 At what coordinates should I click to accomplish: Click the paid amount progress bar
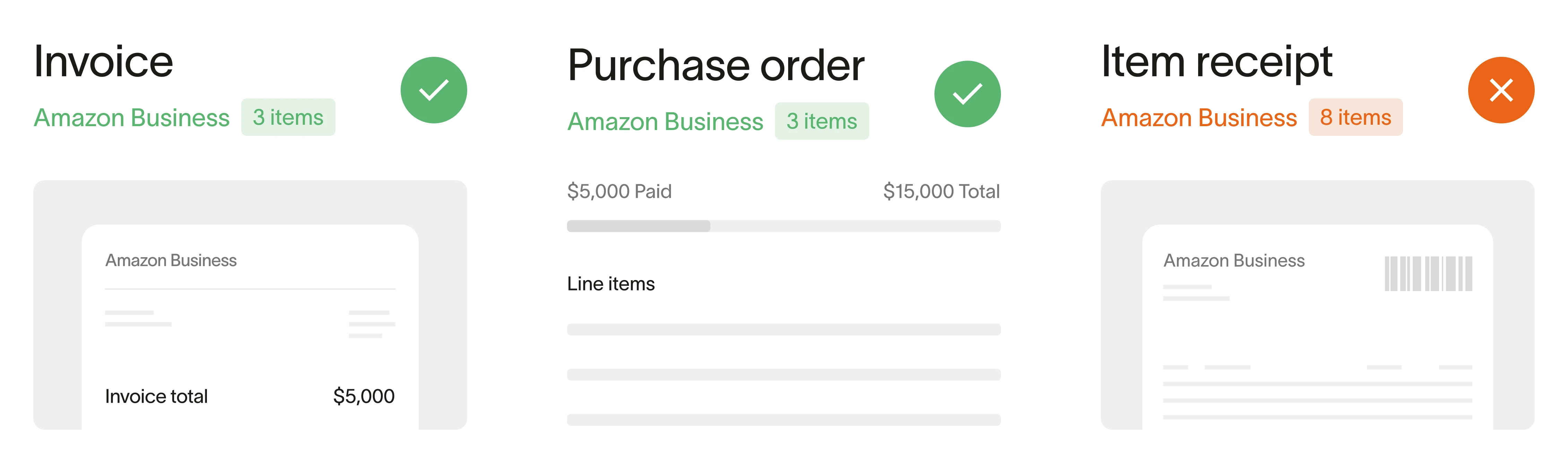(783, 226)
